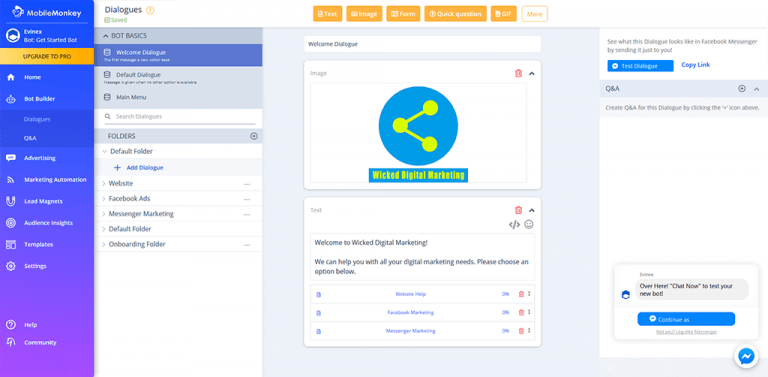Expand the Website folder
This screenshot has width=768, height=377.
point(104,184)
